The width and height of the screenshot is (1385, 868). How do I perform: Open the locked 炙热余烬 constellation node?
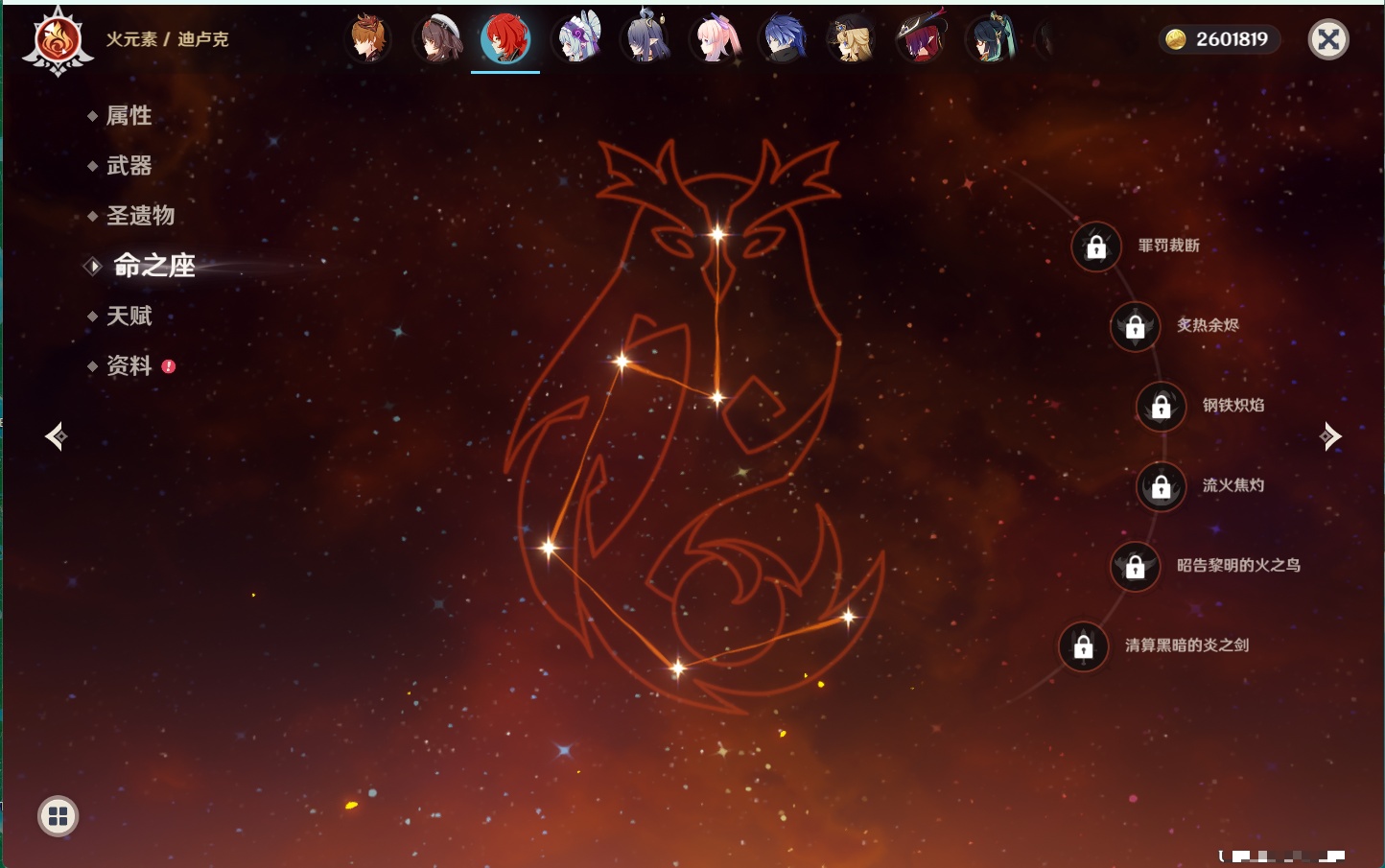(1136, 326)
